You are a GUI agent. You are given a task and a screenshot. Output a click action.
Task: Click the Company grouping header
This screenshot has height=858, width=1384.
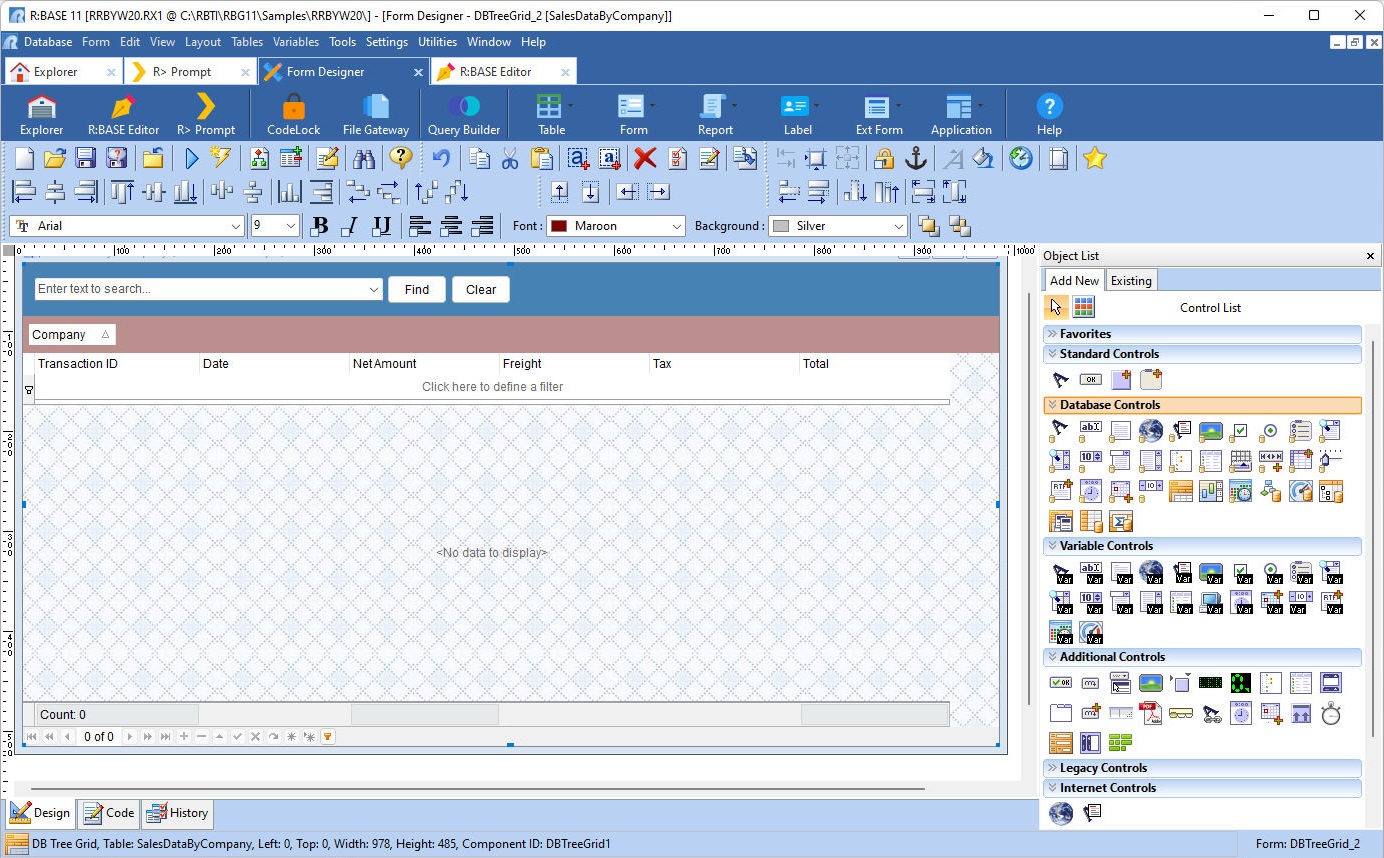[x=71, y=335]
